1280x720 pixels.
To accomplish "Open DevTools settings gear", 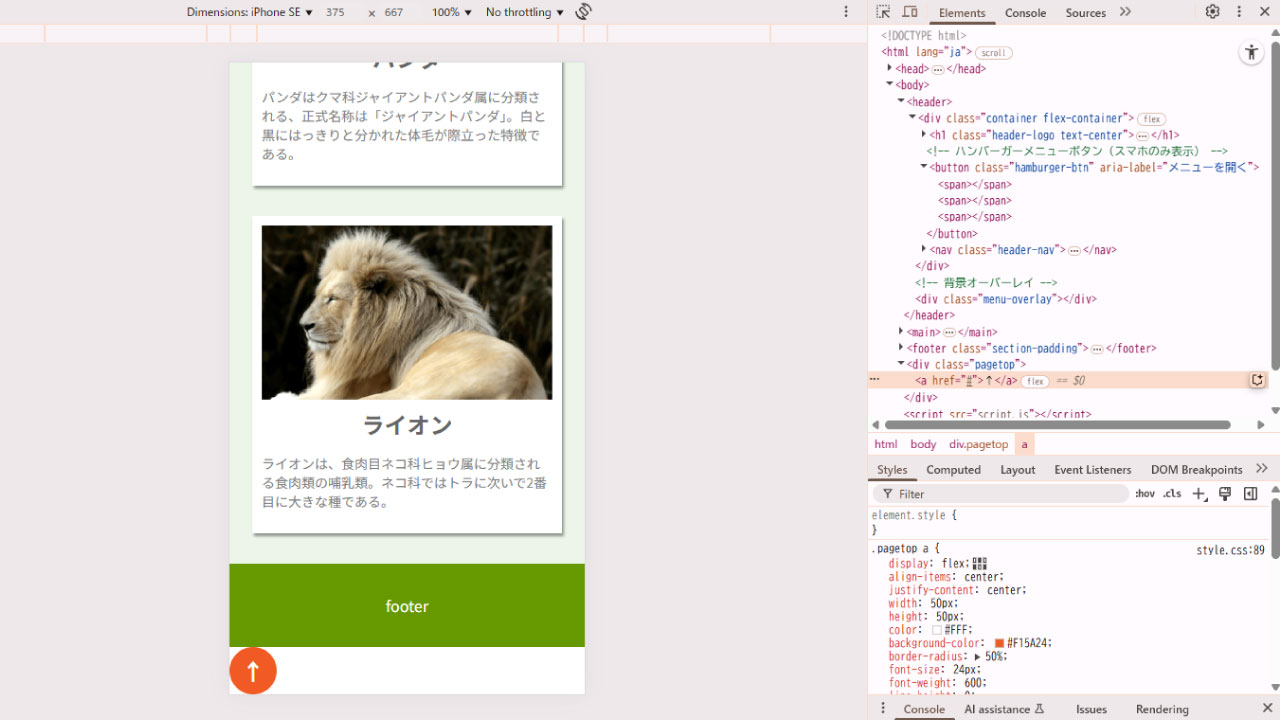I will click(x=1212, y=12).
